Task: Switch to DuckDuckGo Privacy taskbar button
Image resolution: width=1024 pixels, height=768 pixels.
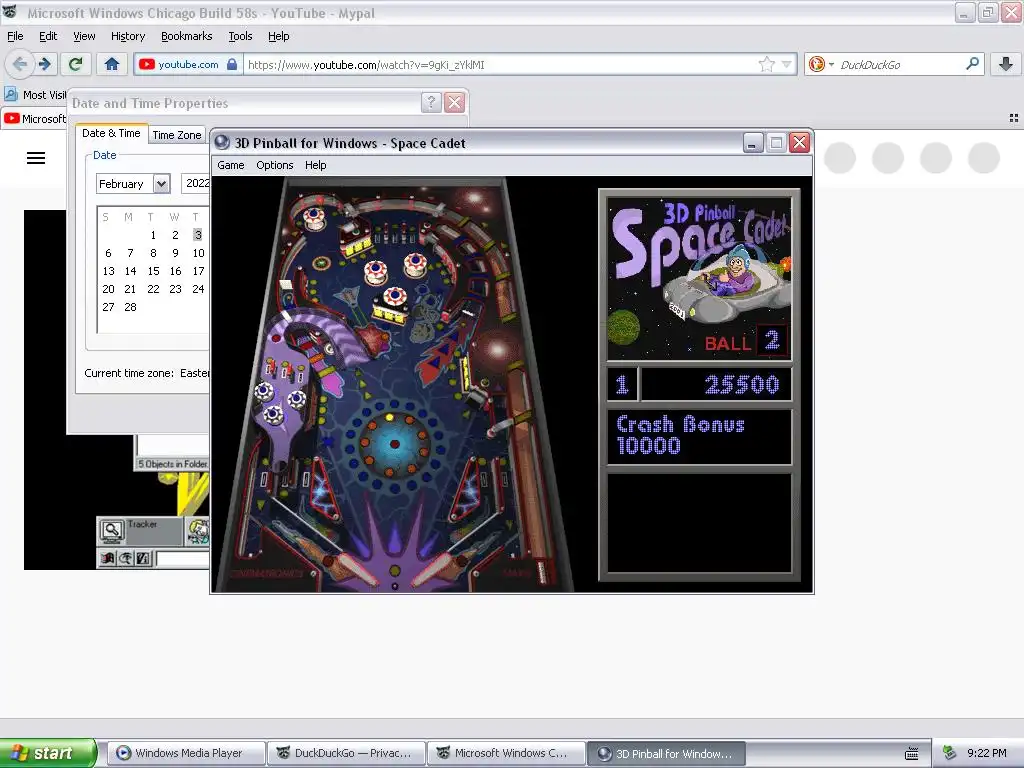Action: point(347,753)
